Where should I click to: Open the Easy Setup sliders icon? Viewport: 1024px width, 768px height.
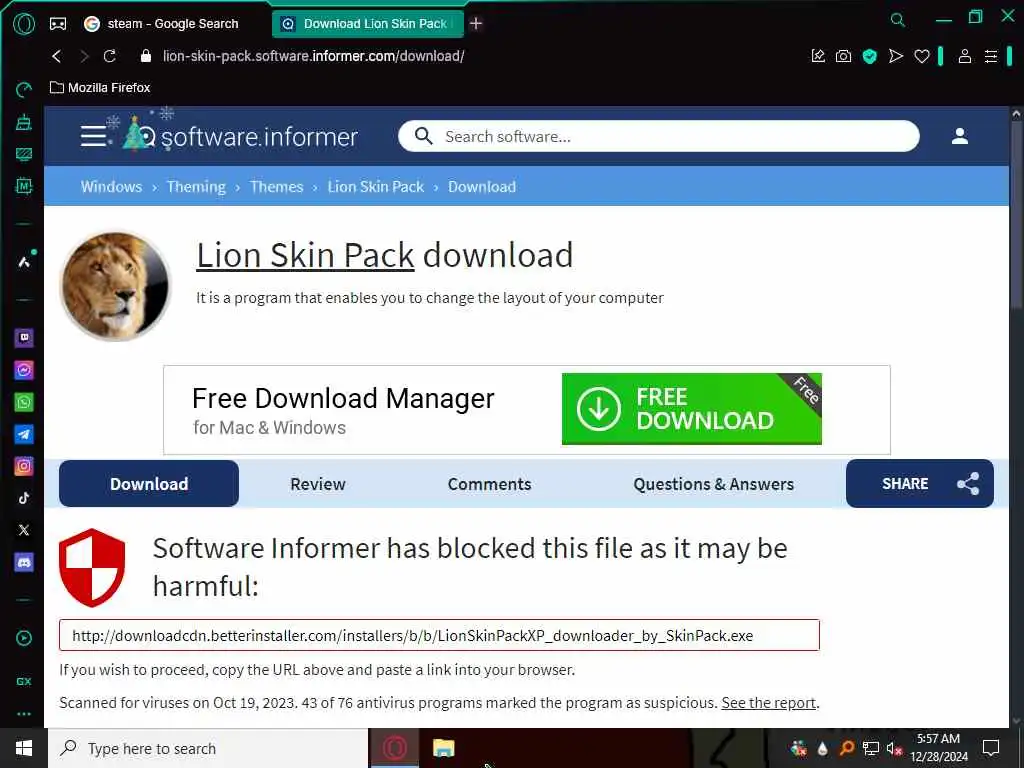point(991,57)
